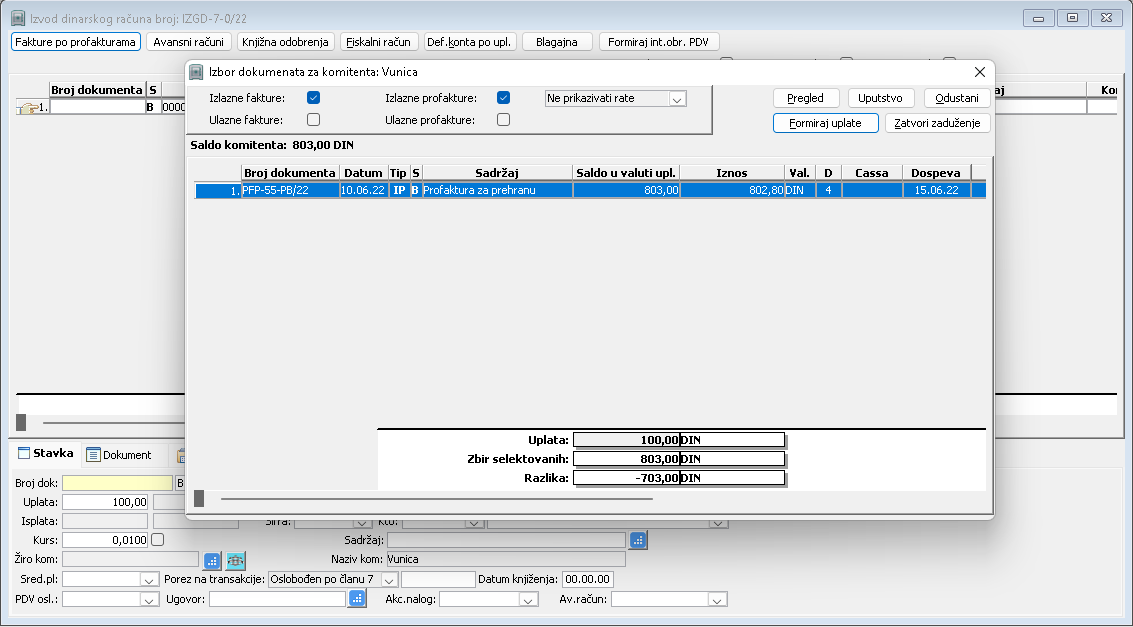
Task: Expand the Akc.nalog dropdown
Action: click(x=528, y=600)
